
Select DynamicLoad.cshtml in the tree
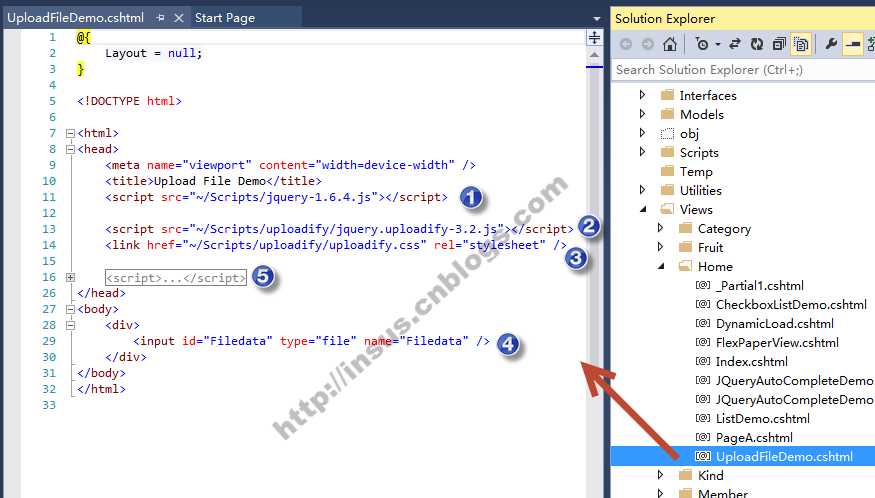(775, 323)
